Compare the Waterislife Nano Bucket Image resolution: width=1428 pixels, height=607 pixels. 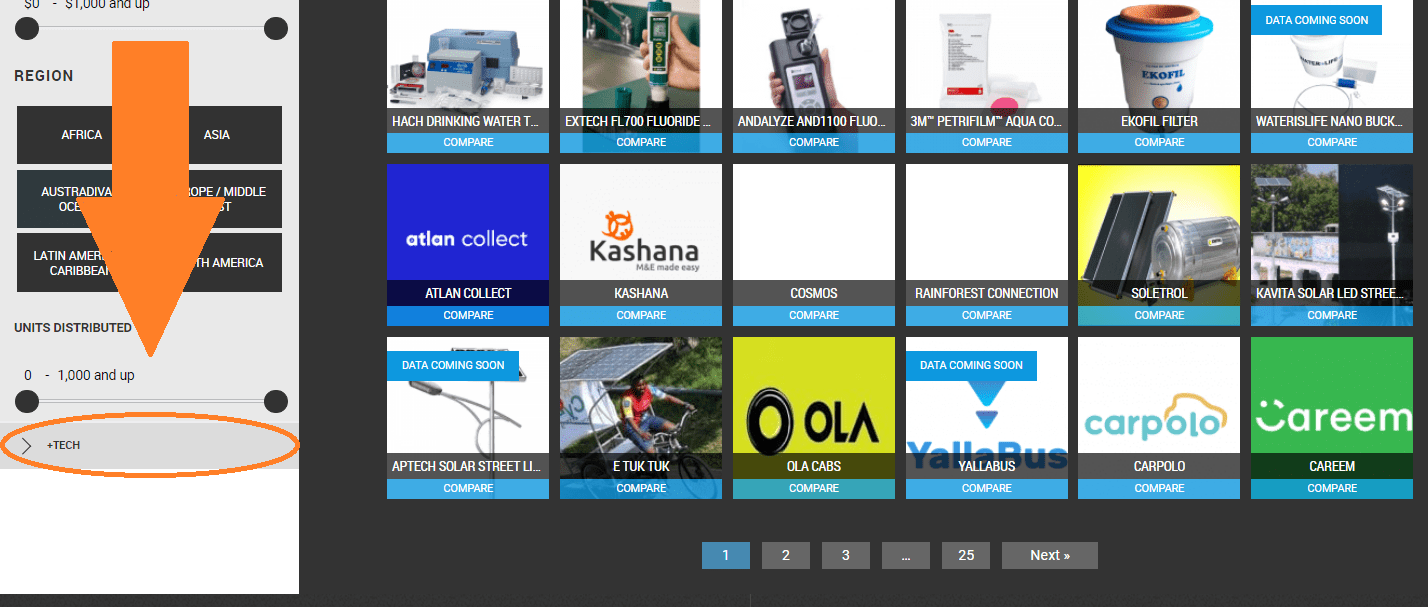coord(1332,142)
